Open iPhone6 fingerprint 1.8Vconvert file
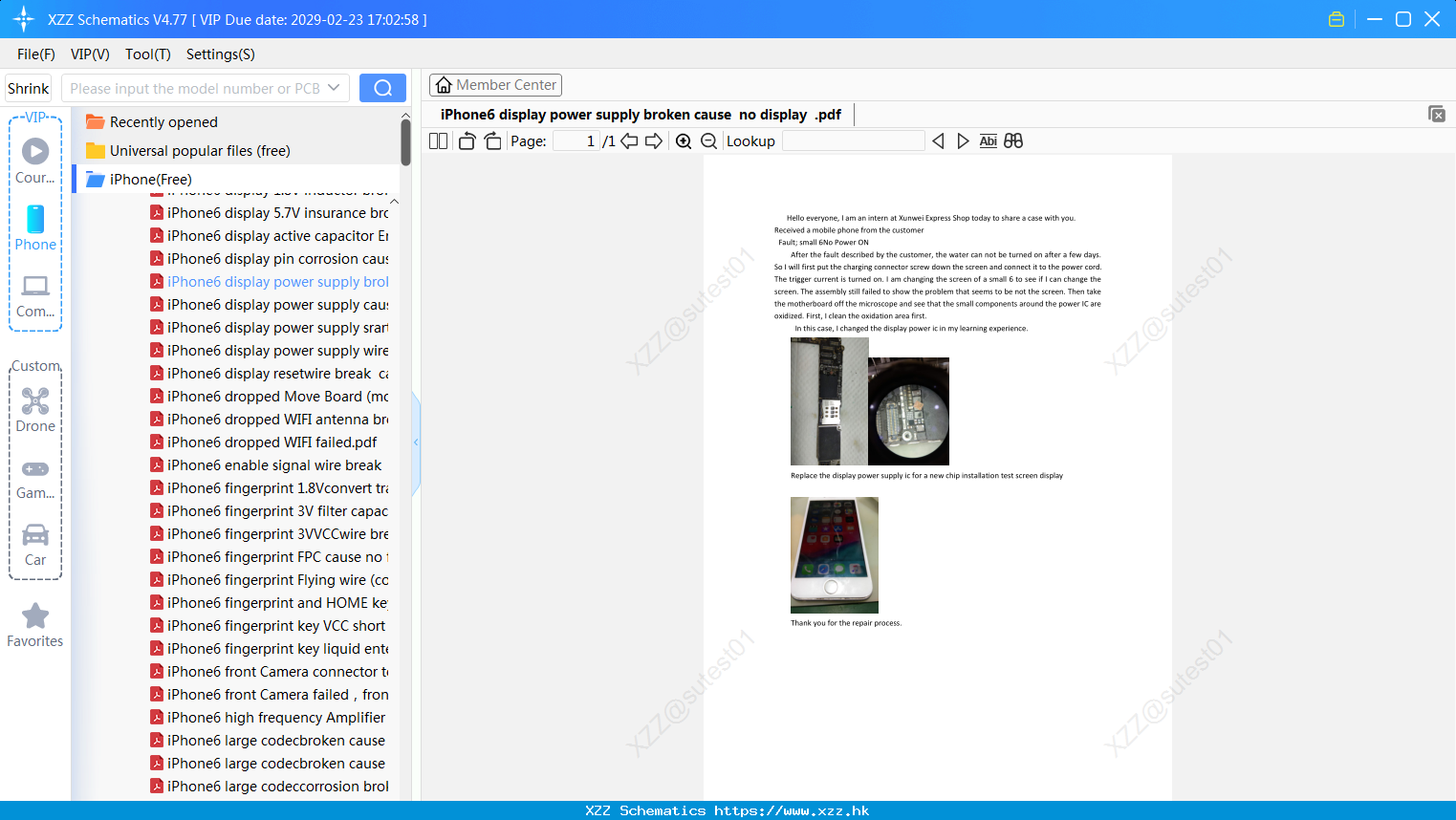 [x=270, y=488]
